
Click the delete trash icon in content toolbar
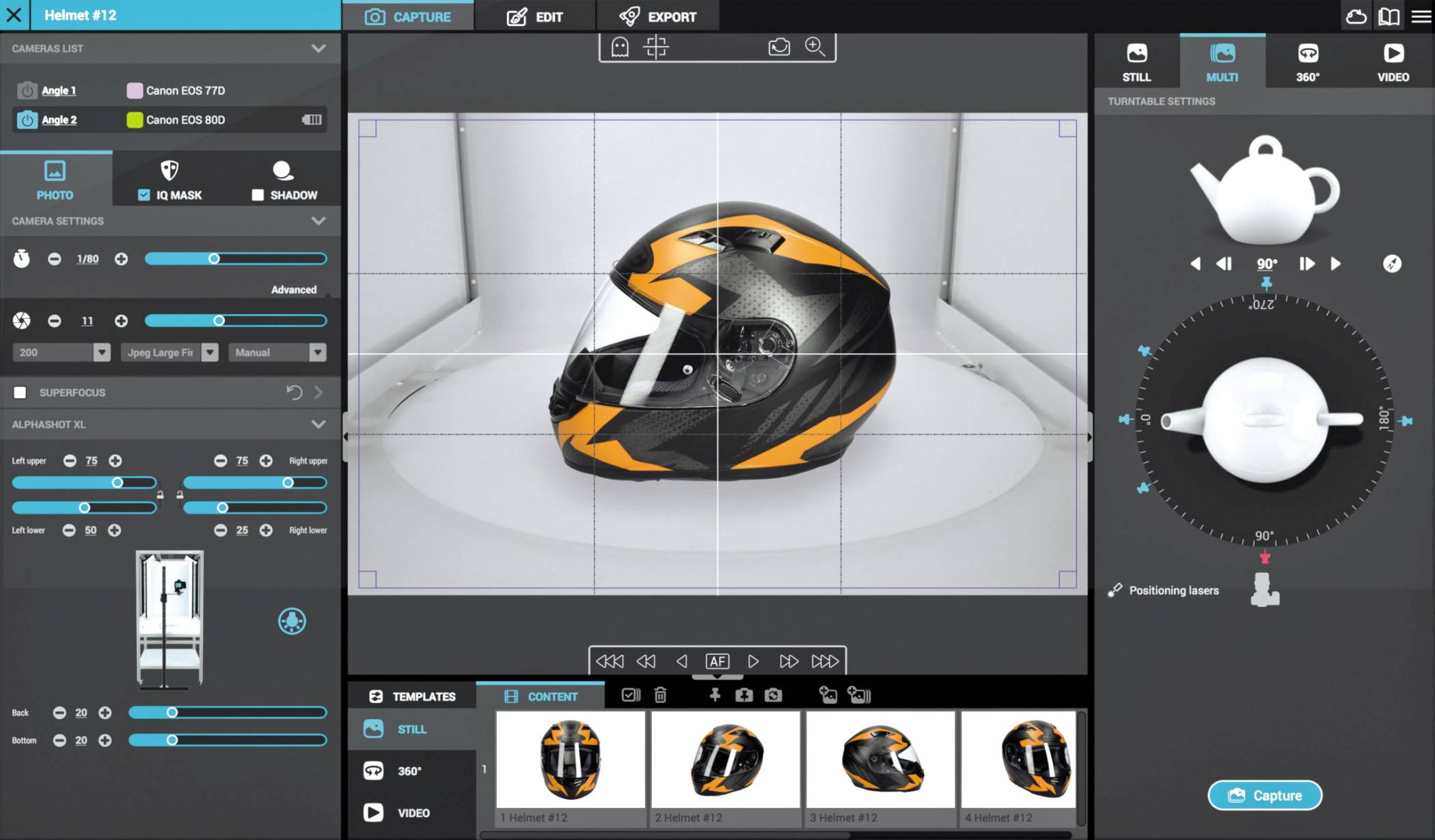pyautogui.click(x=660, y=695)
